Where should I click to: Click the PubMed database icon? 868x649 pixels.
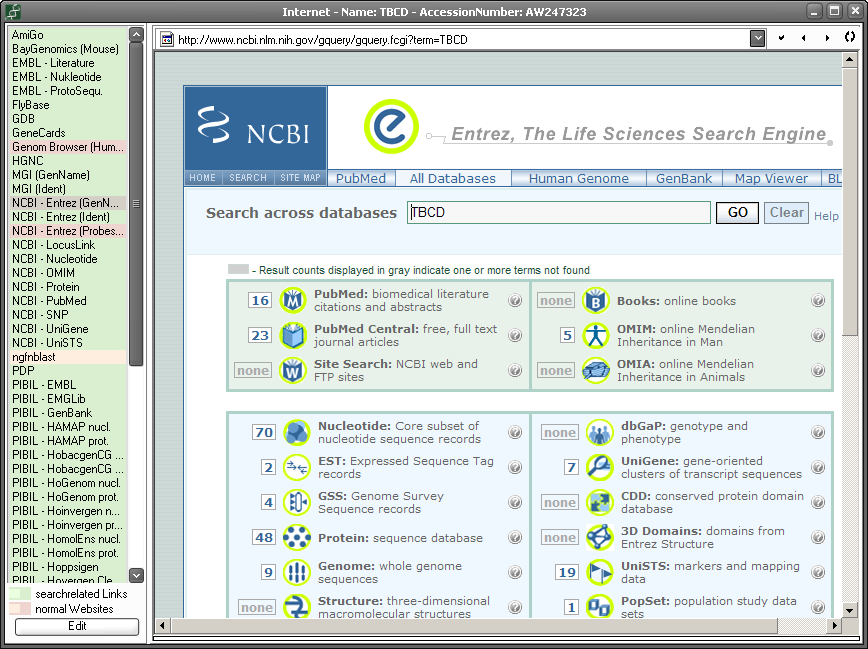(293, 301)
